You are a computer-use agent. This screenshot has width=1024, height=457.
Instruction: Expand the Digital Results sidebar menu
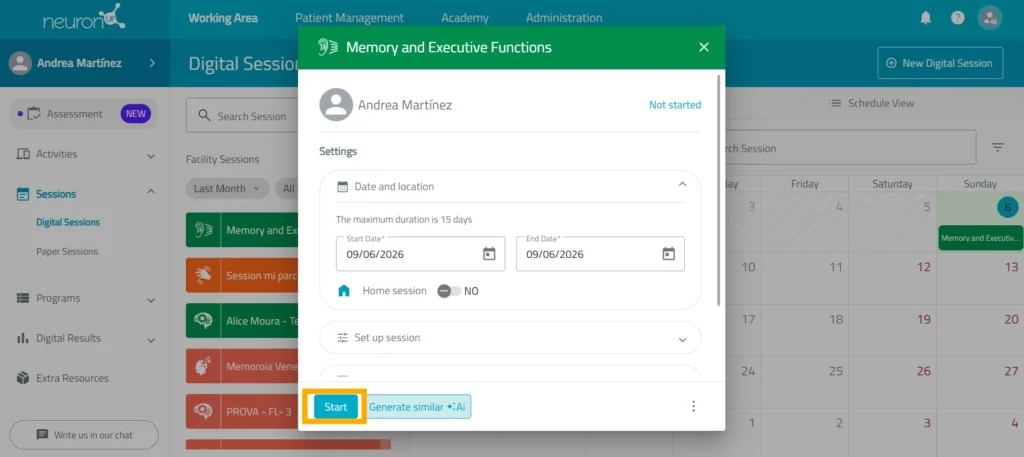pos(151,339)
